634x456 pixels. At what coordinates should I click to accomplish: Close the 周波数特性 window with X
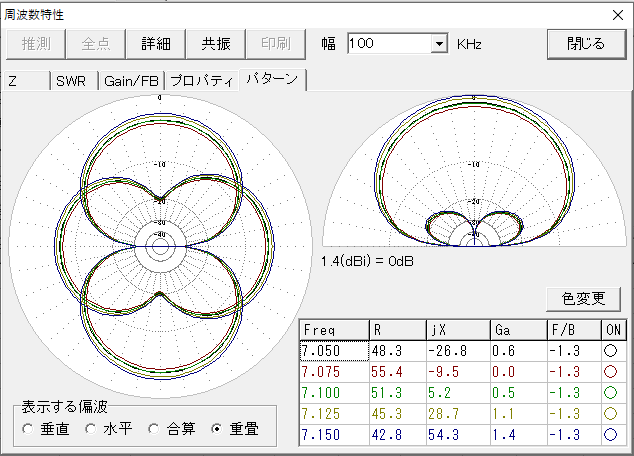pos(617,15)
